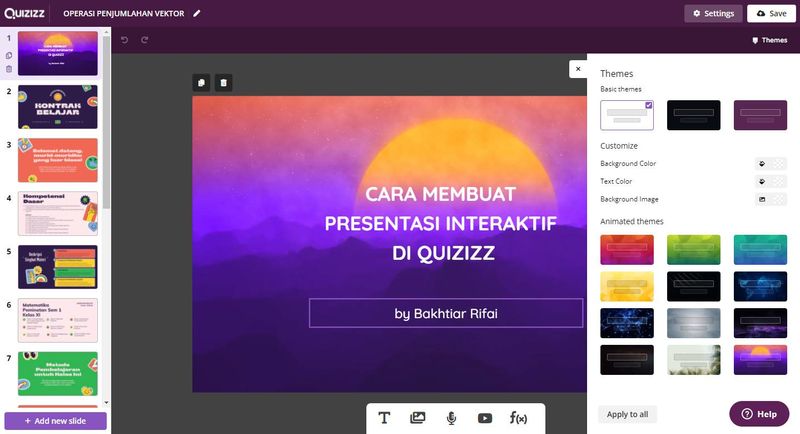Click the redo arrow

[145, 40]
